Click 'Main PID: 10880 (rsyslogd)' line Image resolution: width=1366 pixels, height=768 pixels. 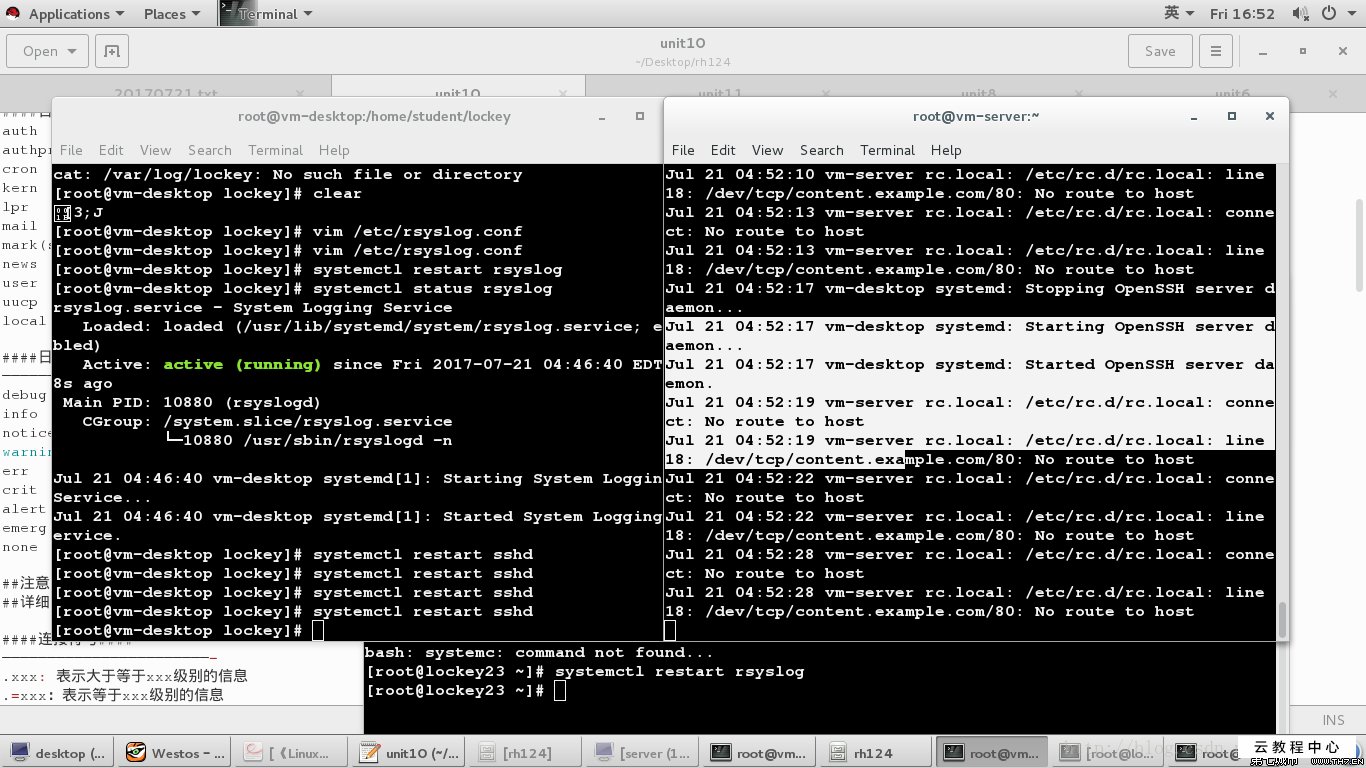192,402
